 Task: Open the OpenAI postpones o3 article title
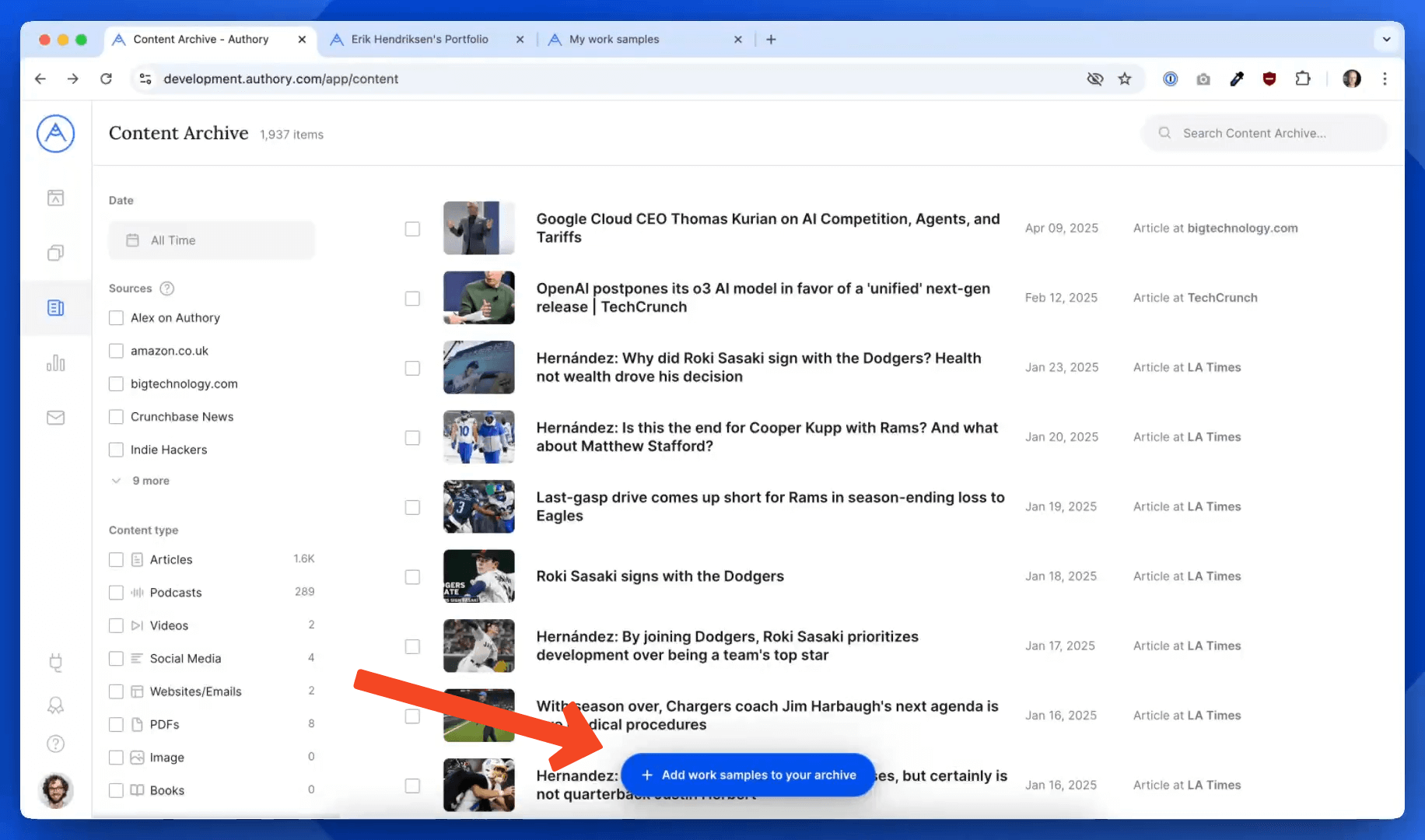point(763,298)
